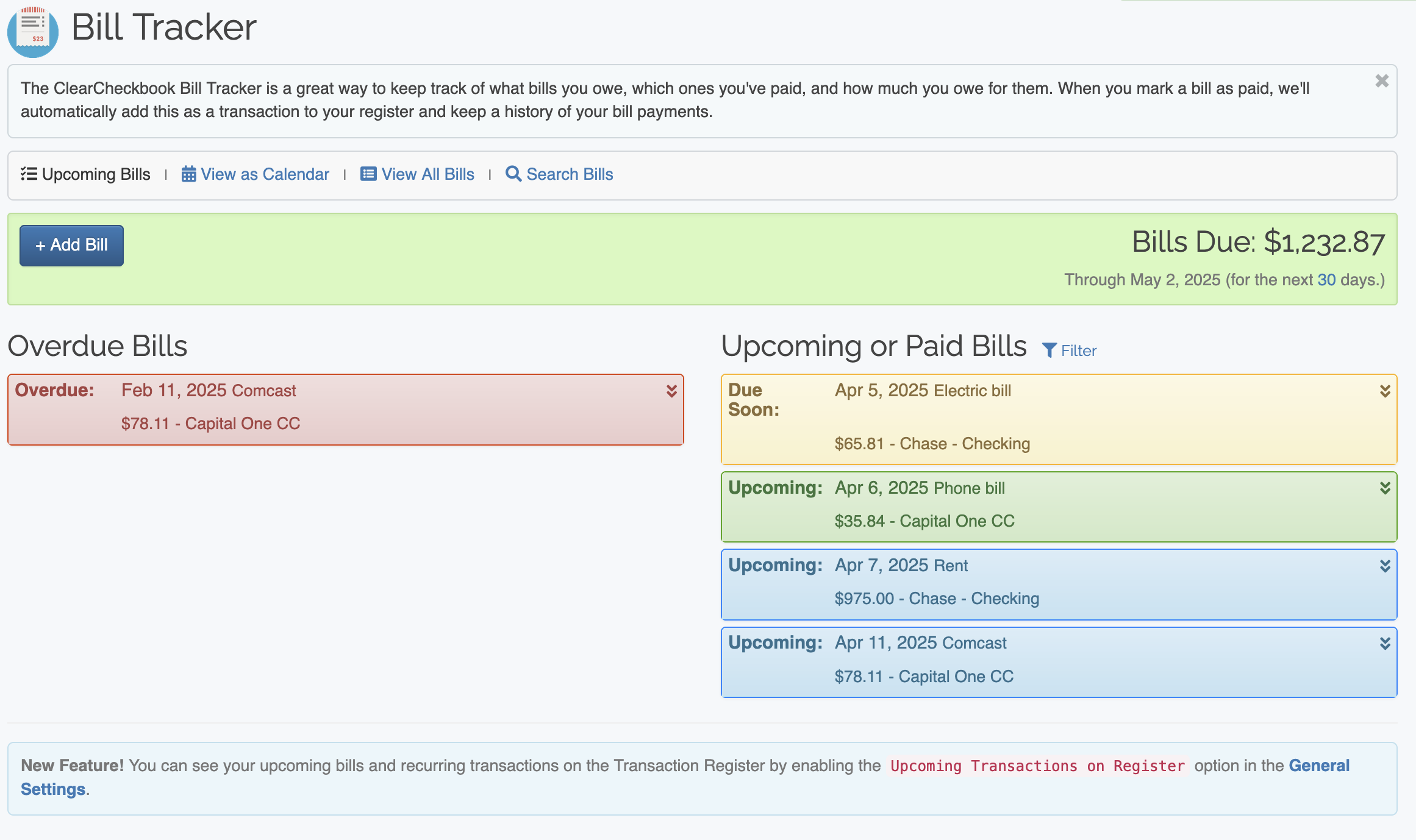The height and width of the screenshot is (840, 1416).
Task: Expand the Rent bill entry chevron
Action: 1385,566
